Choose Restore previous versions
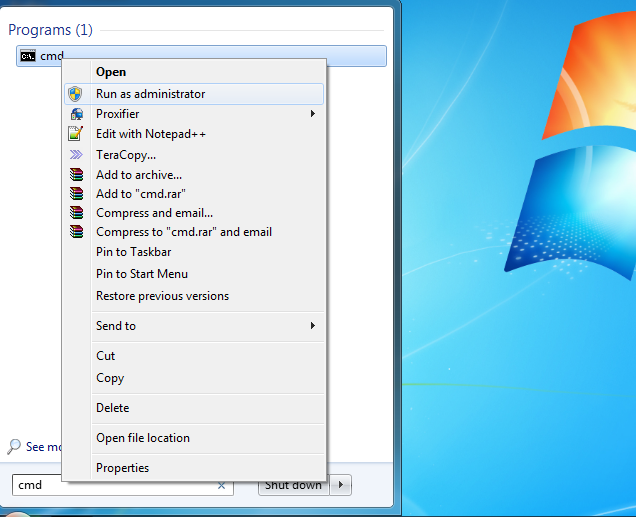The height and width of the screenshot is (517, 636). coord(195,296)
